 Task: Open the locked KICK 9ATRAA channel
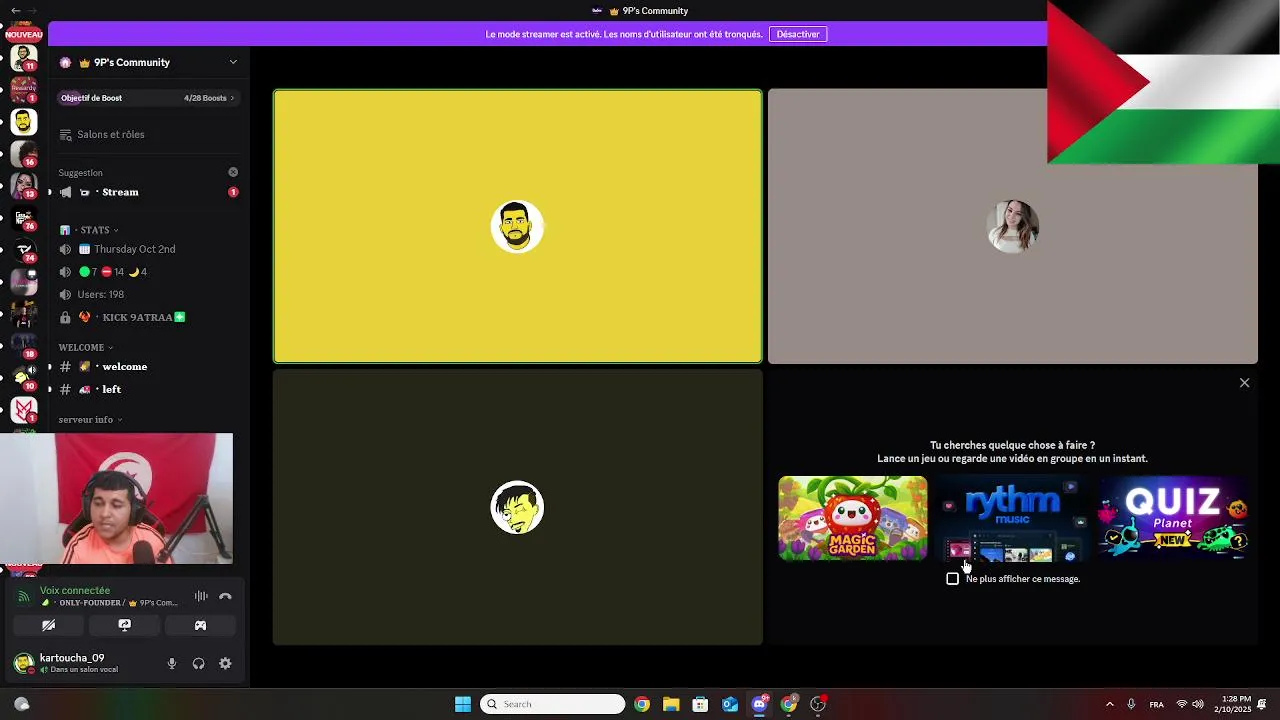(148, 317)
